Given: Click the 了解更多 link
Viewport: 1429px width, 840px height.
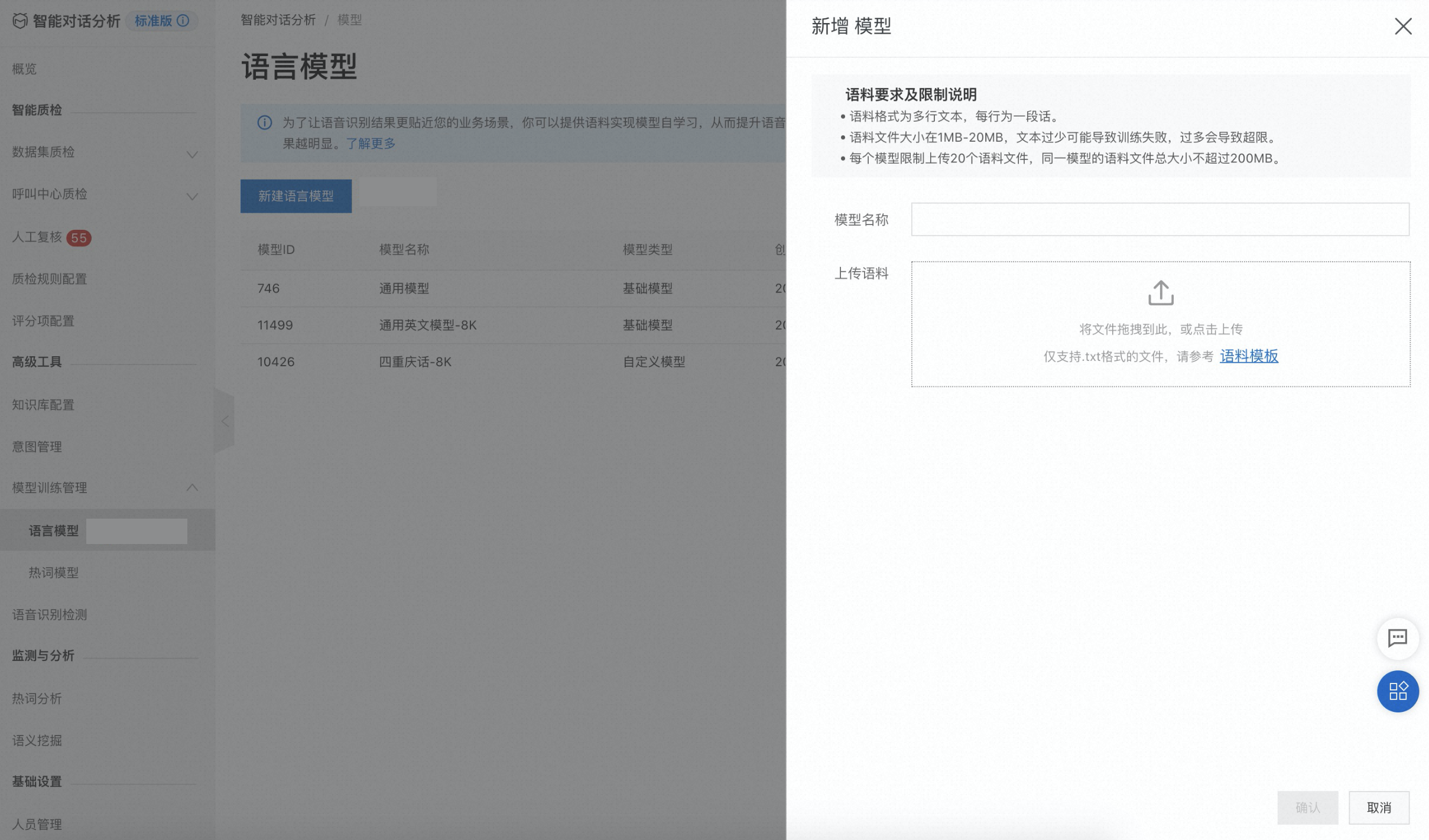Looking at the screenshot, I should tap(371, 143).
